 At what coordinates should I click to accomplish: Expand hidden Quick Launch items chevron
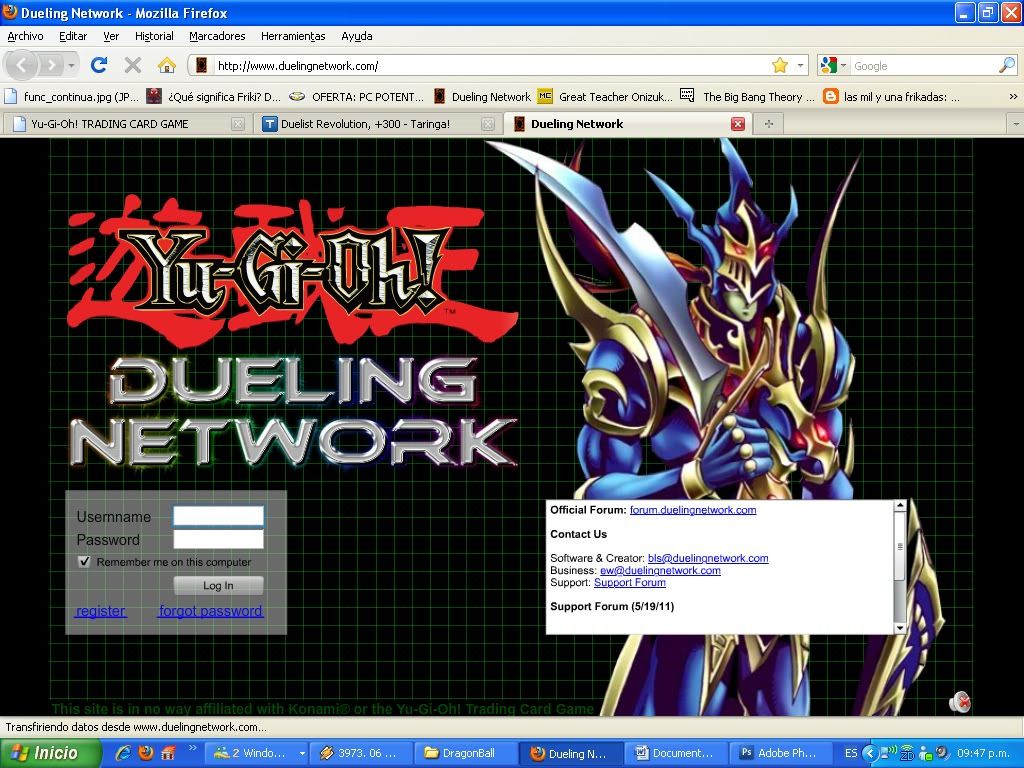pyautogui.click(x=193, y=748)
